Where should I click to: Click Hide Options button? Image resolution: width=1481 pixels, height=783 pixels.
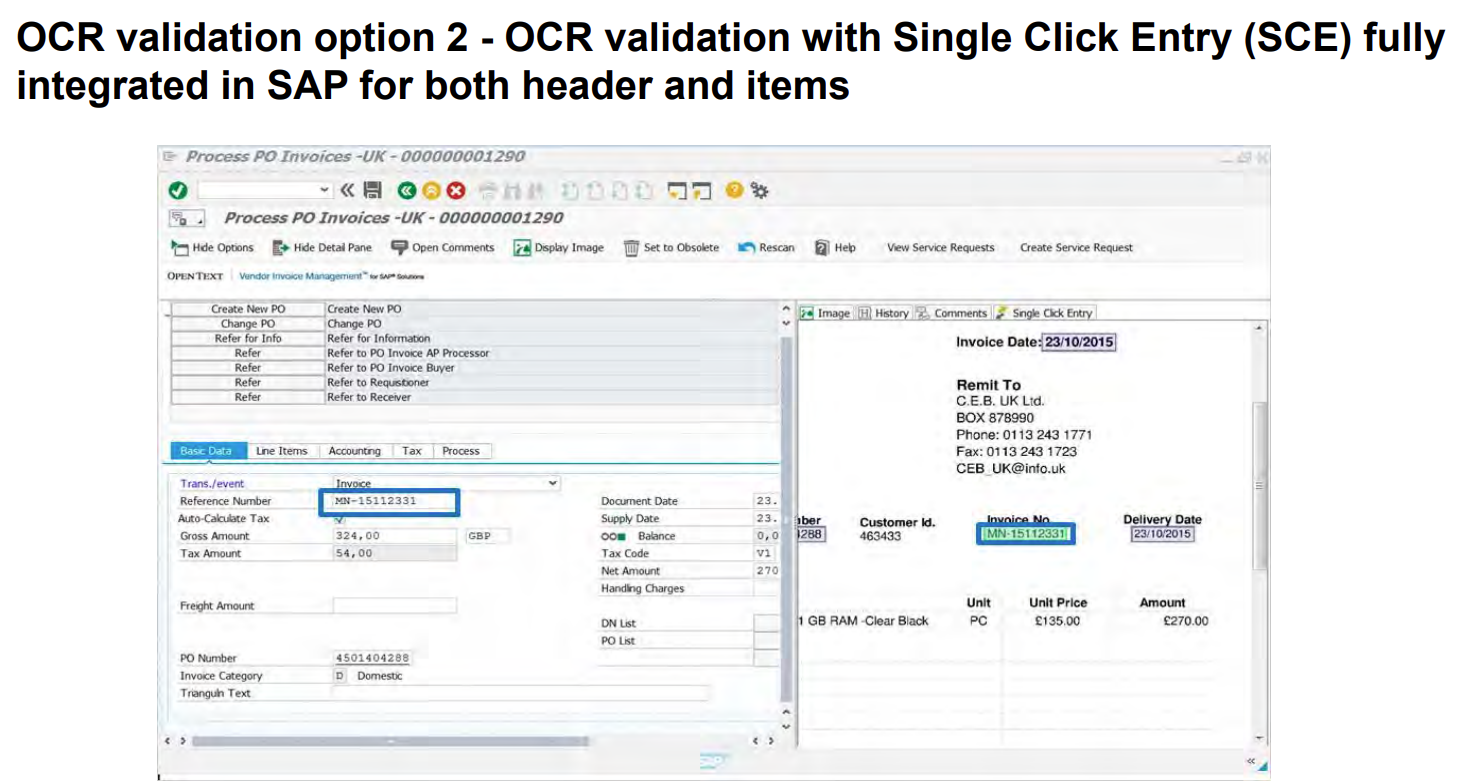pyautogui.click(x=212, y=248)
